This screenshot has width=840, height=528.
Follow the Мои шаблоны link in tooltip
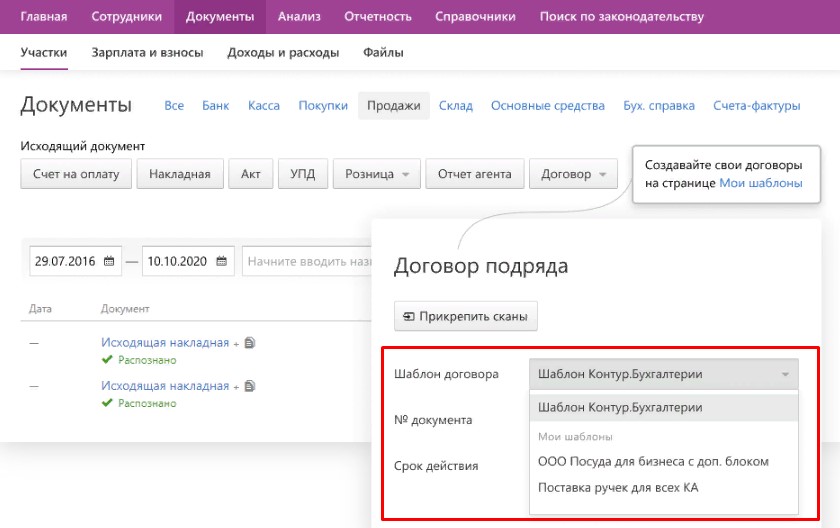[x=761, y=183]
